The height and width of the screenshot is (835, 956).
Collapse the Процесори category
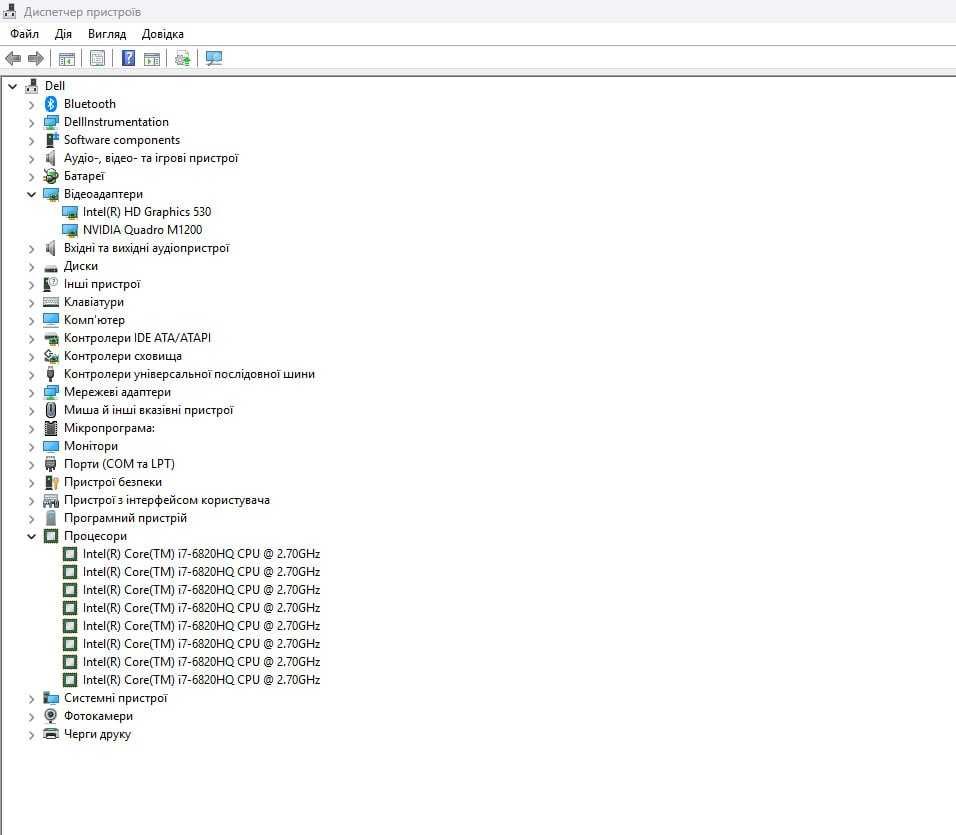pos(31,536)
